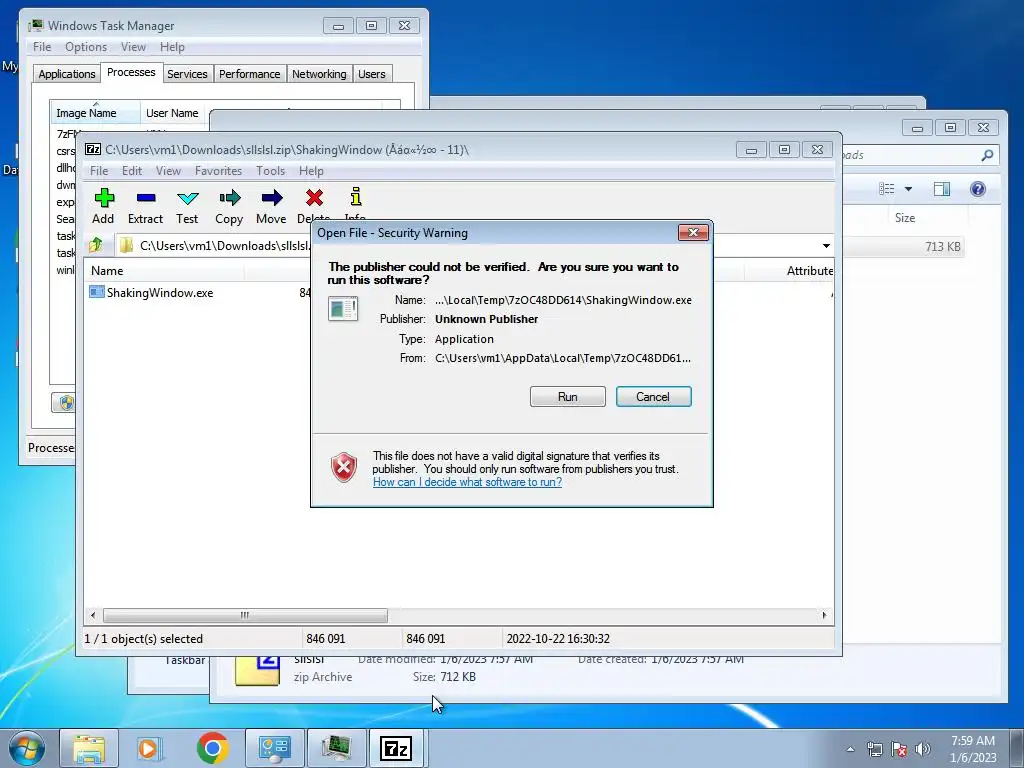The image size is (1024, 768).
Task: Open the View menu in 7-Zip
Action: [168, 170]
